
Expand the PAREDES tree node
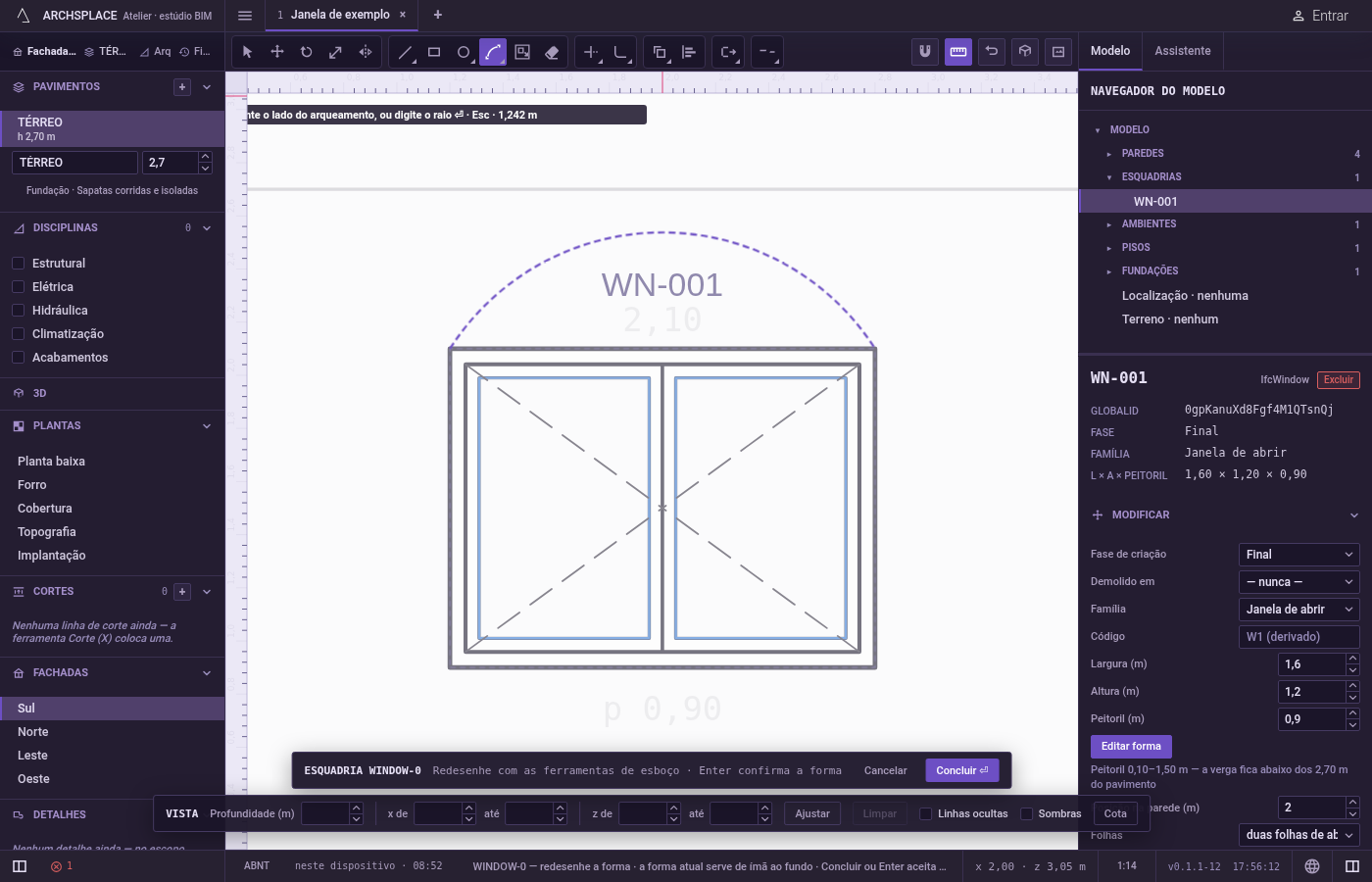point(1109,154)
